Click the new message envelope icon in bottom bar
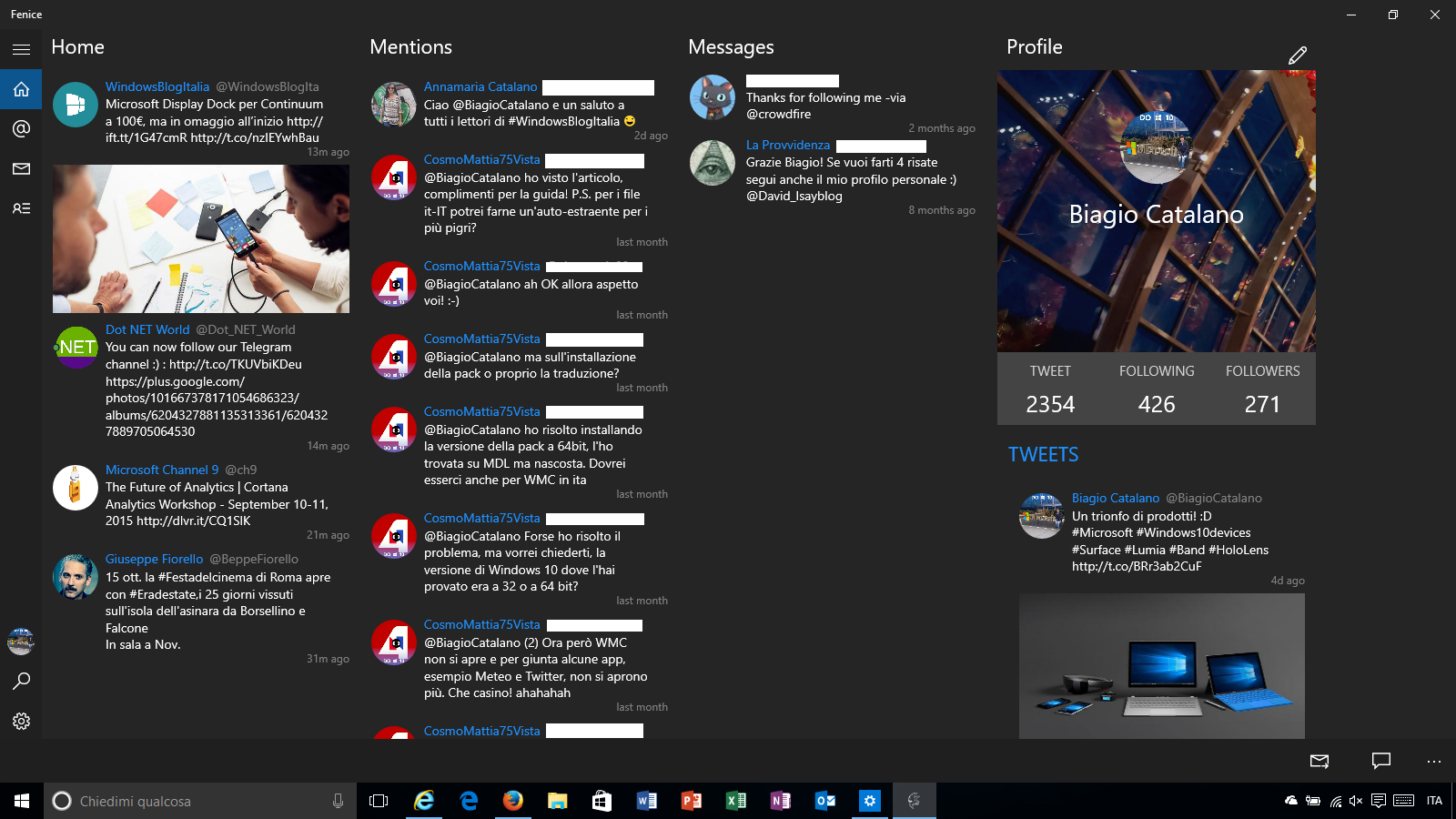This screenshot has width=1456, height=819. [x=1319, y=761]
